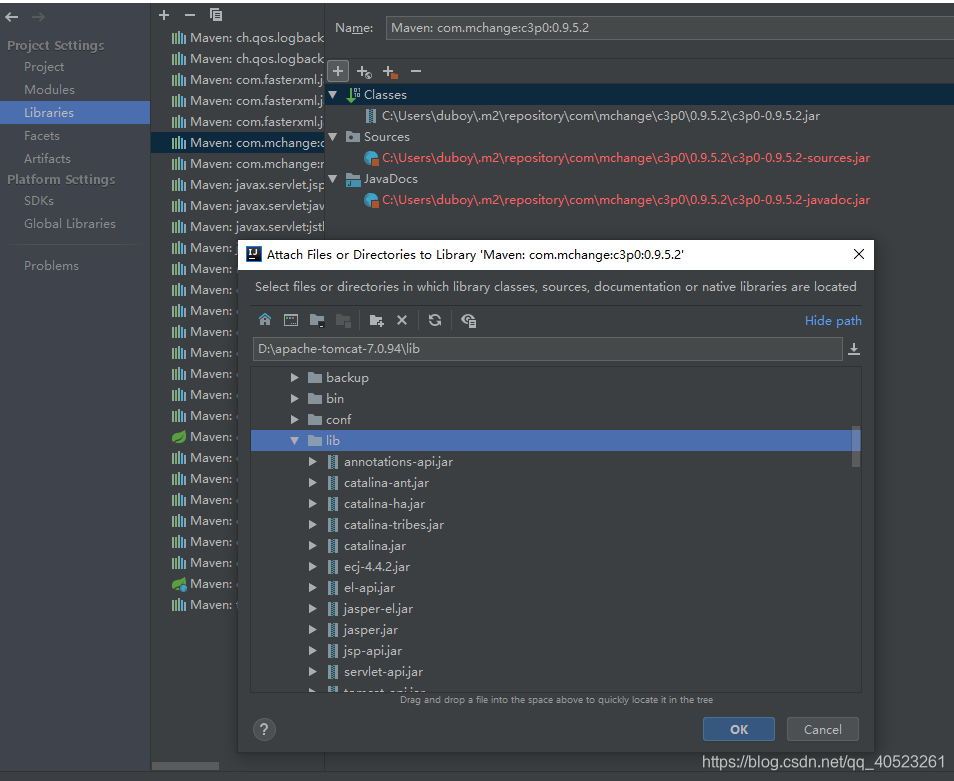The width and height of the screenshot is (954, 781).
Task: Expand the bin folder in the tree
Action: [295, 398]
